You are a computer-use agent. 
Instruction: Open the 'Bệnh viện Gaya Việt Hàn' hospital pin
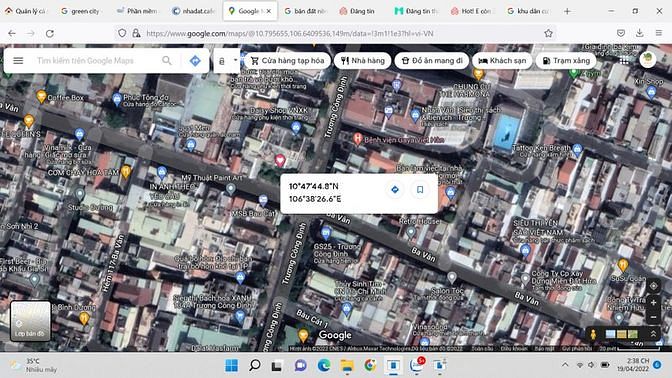357,138
